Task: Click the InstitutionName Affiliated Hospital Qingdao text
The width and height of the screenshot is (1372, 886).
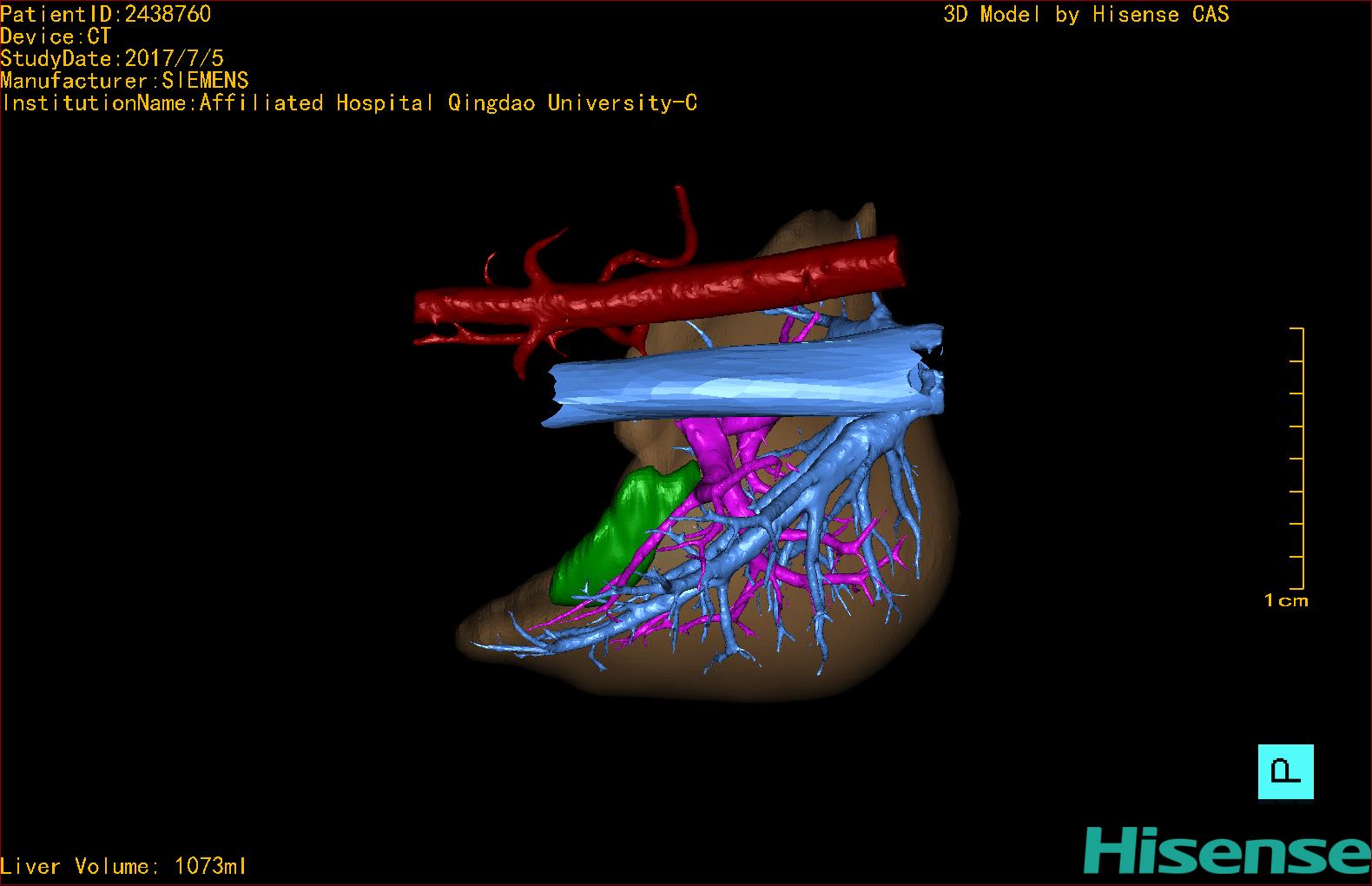Action: pyautogui.click(x=349, y=102)
